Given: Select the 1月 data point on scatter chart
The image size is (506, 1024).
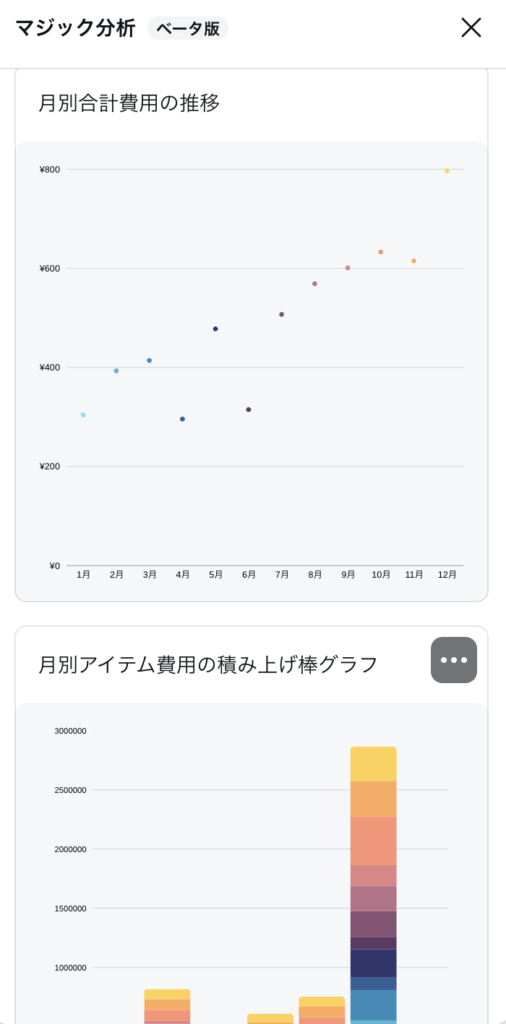Looking at the screenshot, I should tap(83, 415).
